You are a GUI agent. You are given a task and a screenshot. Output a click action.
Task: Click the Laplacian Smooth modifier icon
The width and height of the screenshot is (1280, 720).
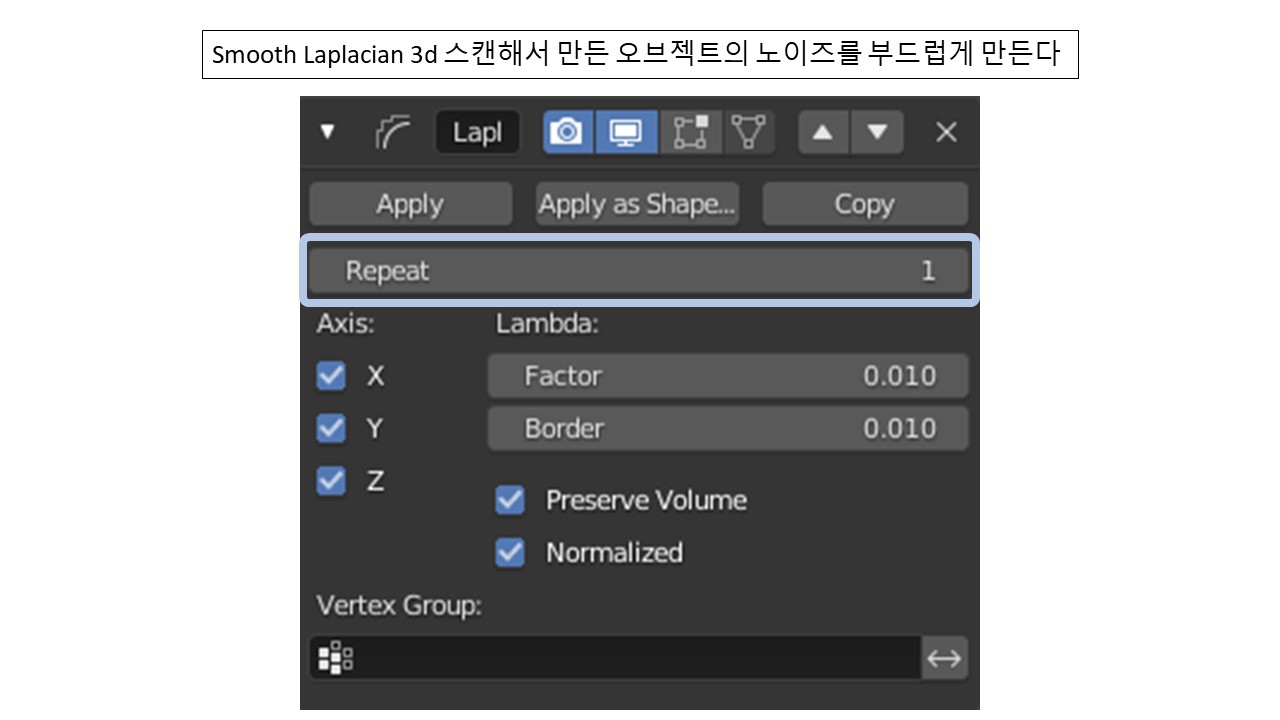[395, 131]
